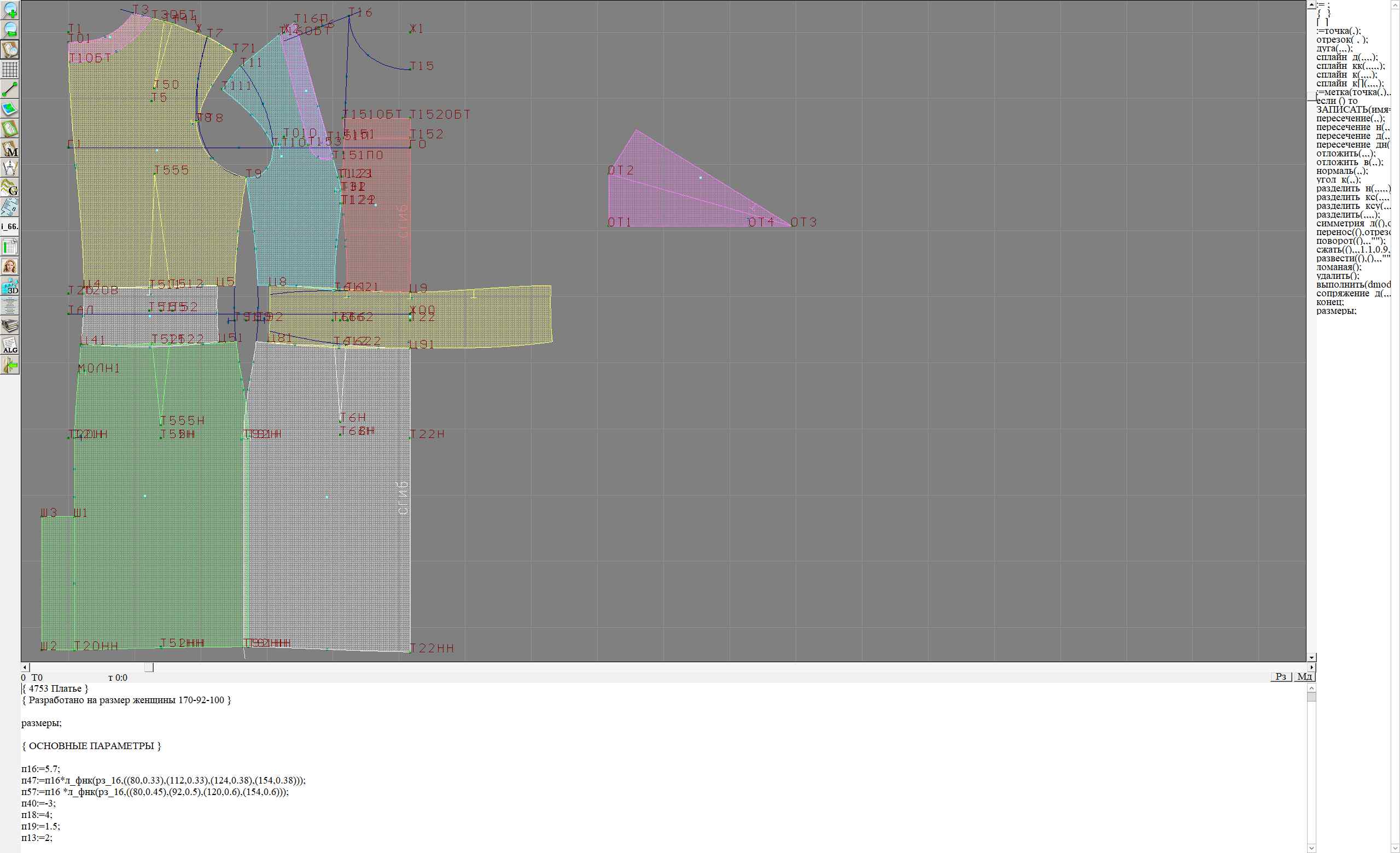The height and width of the screenshot is (853, 1400).
Task: Click the woman portrait icon
Action: pos(10,266)
